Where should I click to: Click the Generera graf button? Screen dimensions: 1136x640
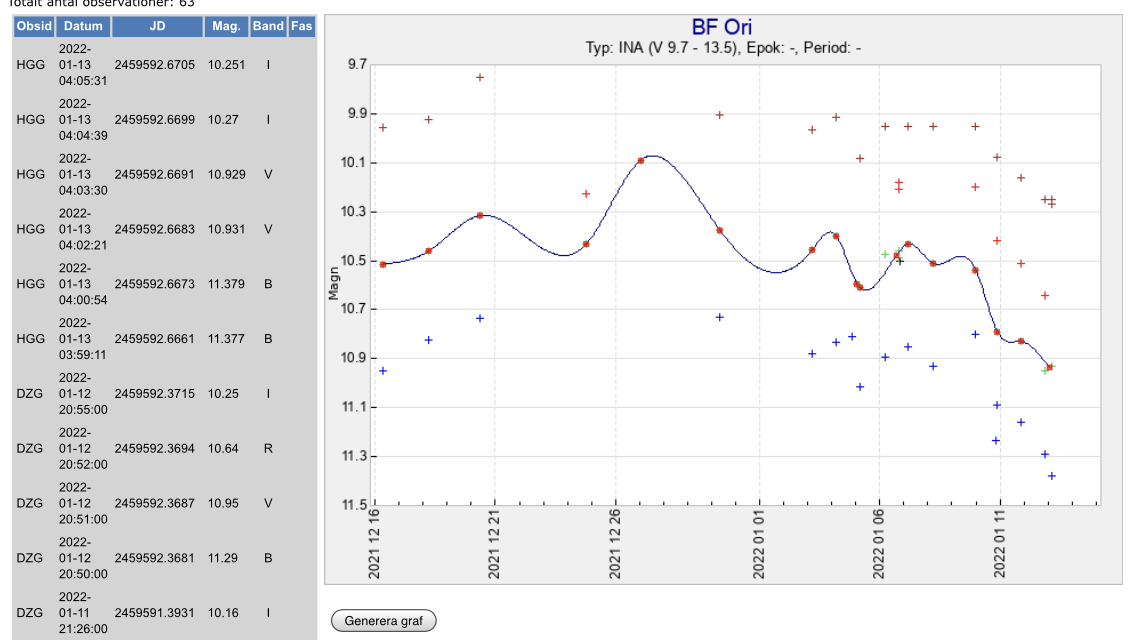coord(384,621)
